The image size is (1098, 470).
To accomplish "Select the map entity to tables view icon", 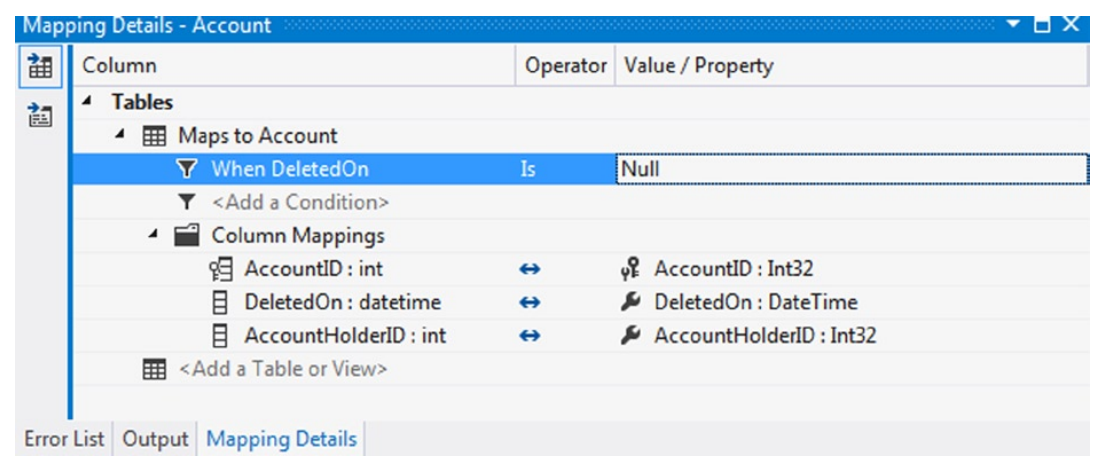I will [39, 68].
